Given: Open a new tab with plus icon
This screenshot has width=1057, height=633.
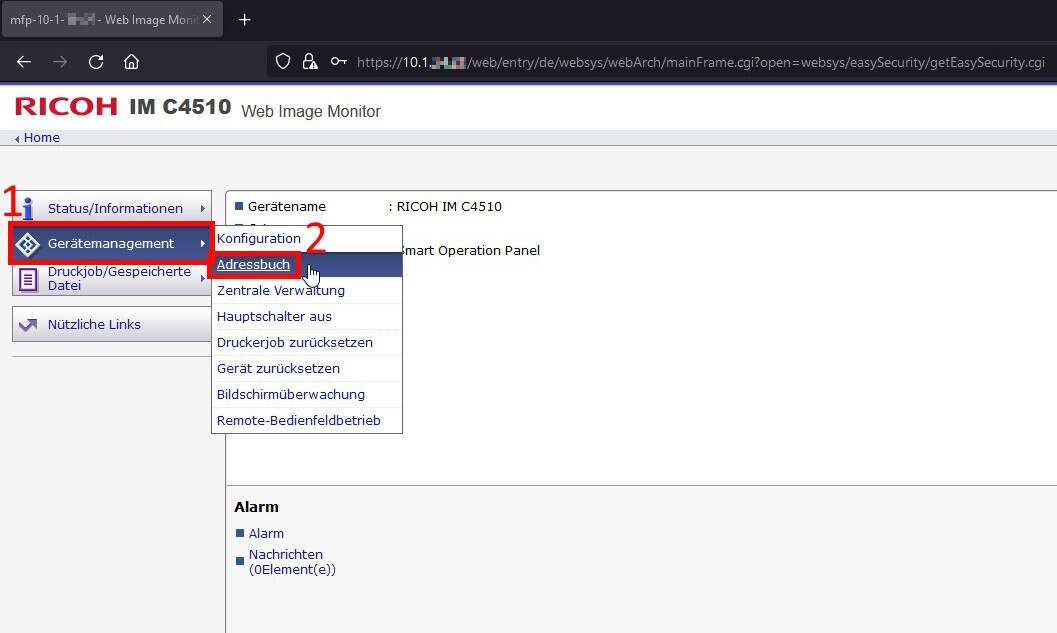Looking at the screenshot, I should tap(245, 20).
